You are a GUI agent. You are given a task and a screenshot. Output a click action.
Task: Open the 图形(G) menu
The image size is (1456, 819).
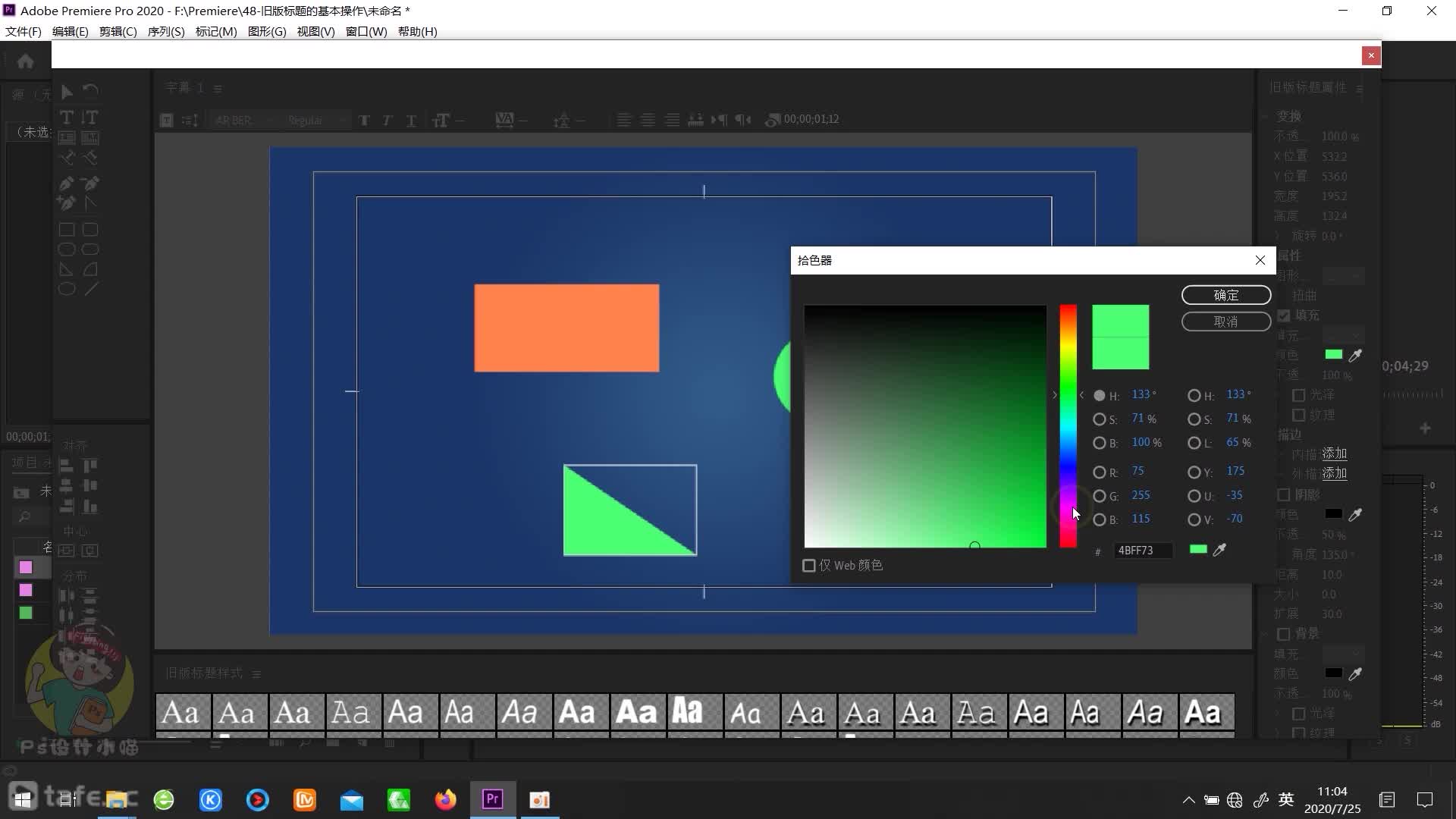[267, 32]
